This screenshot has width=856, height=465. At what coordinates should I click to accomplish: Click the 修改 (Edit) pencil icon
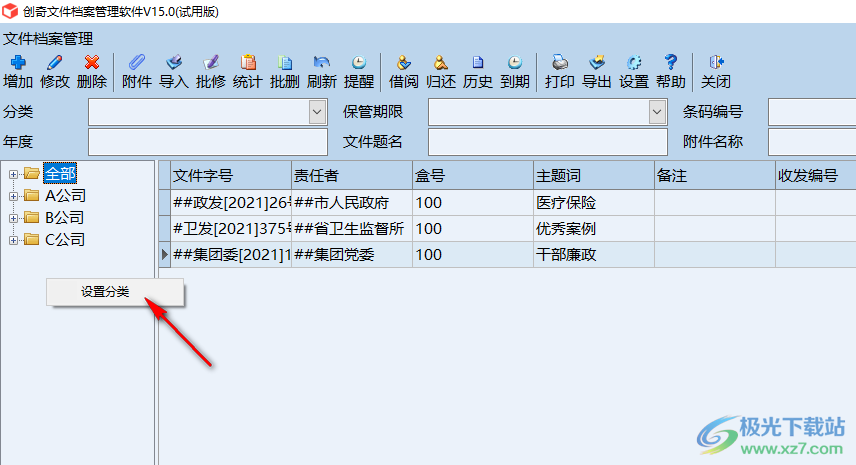click(x=55, y=63)
